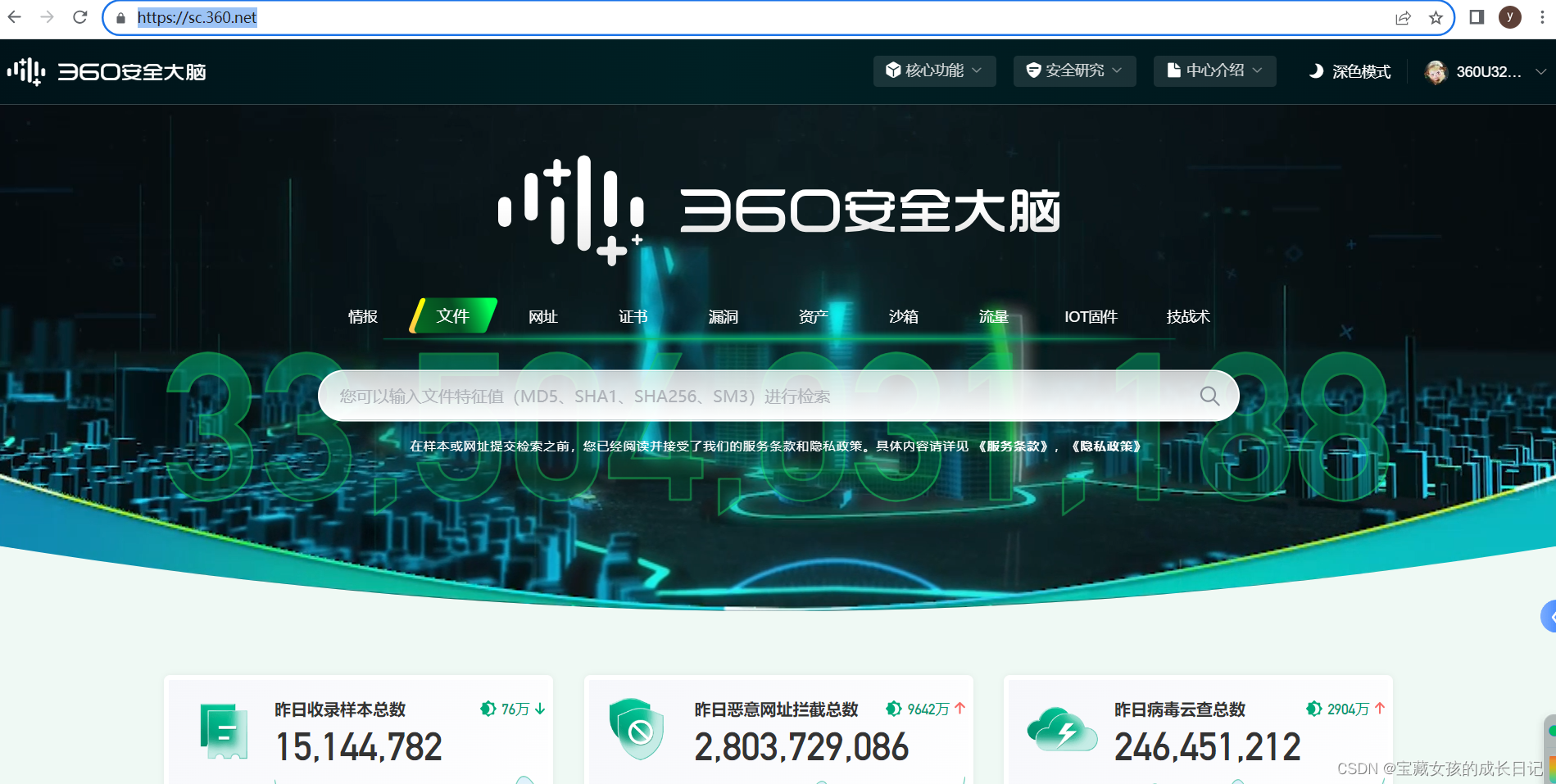Viewport: 1556px width, 784px height.
Task: Open the blue floating side button
Action: (1549, 617)
